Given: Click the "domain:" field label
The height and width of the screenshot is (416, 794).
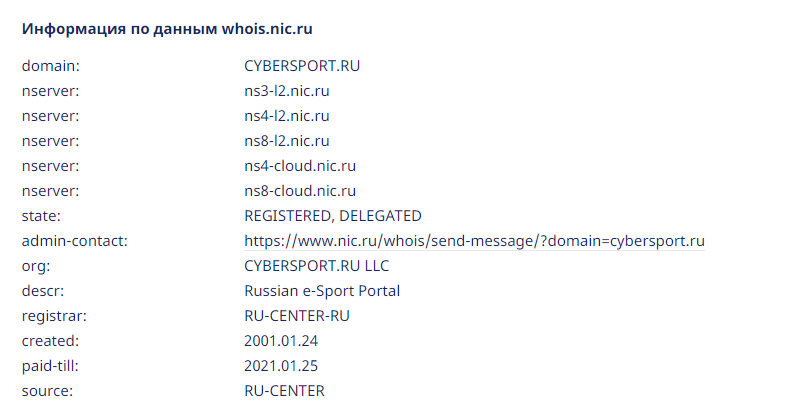Looking at the screenshot, I should pyautogui.click(x=50, y=66).
